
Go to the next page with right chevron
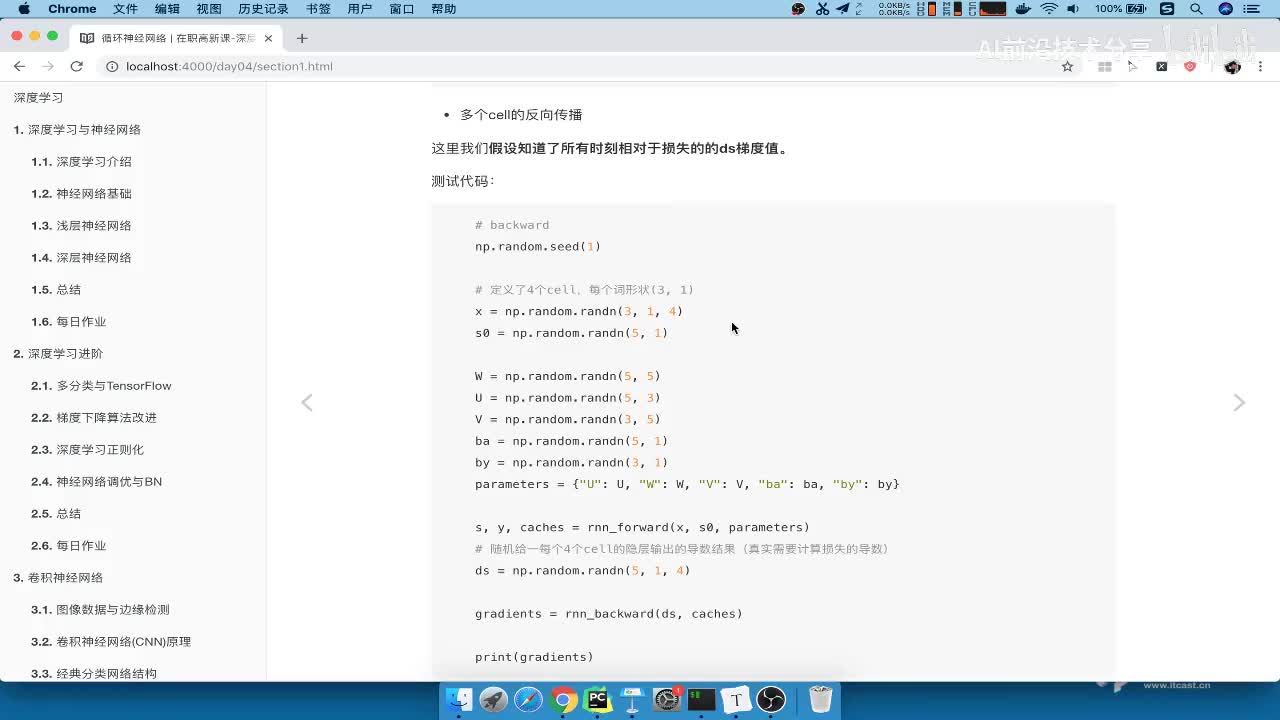point(1239,402)
